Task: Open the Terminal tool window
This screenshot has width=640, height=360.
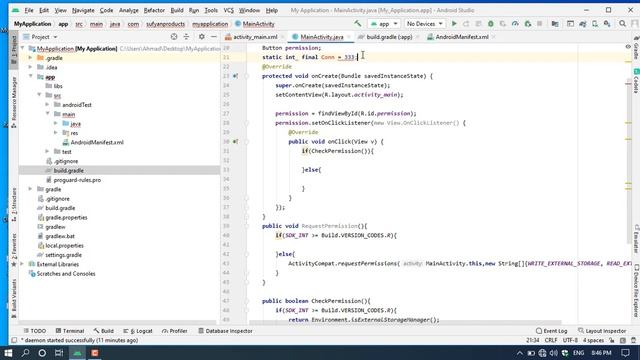Action: [70, 331]
